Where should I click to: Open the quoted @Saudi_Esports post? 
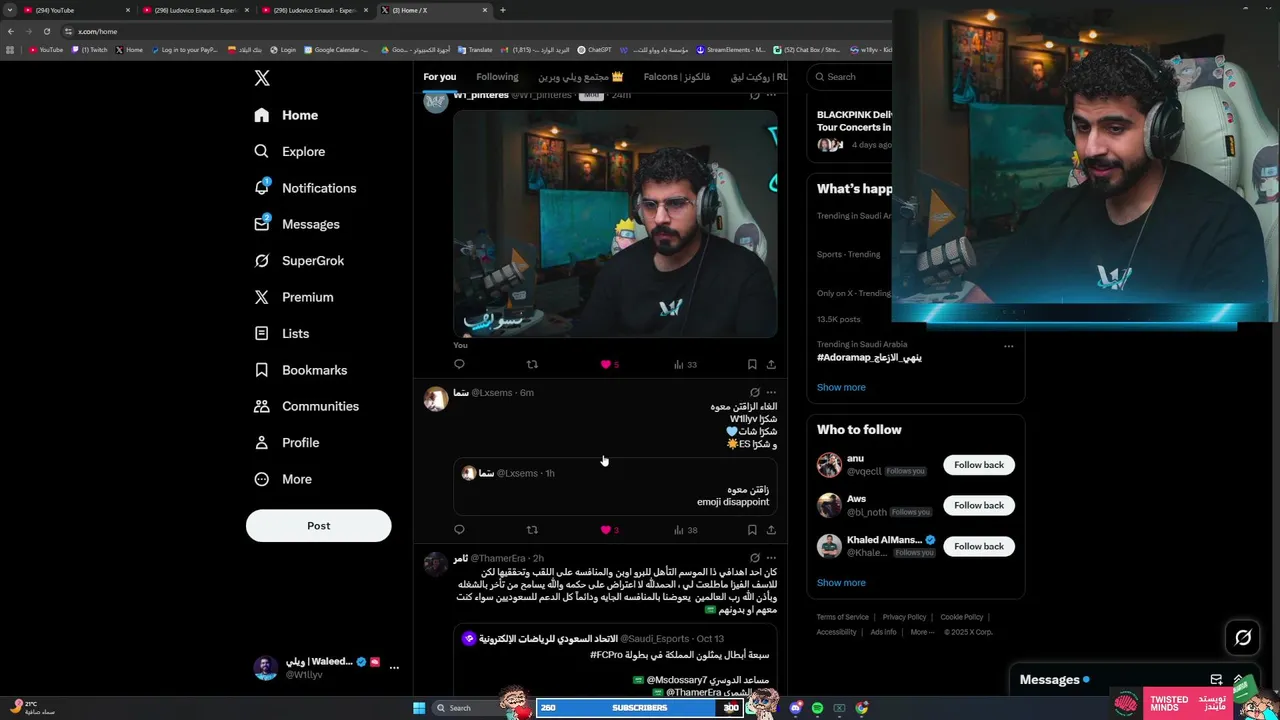point(615,660)
